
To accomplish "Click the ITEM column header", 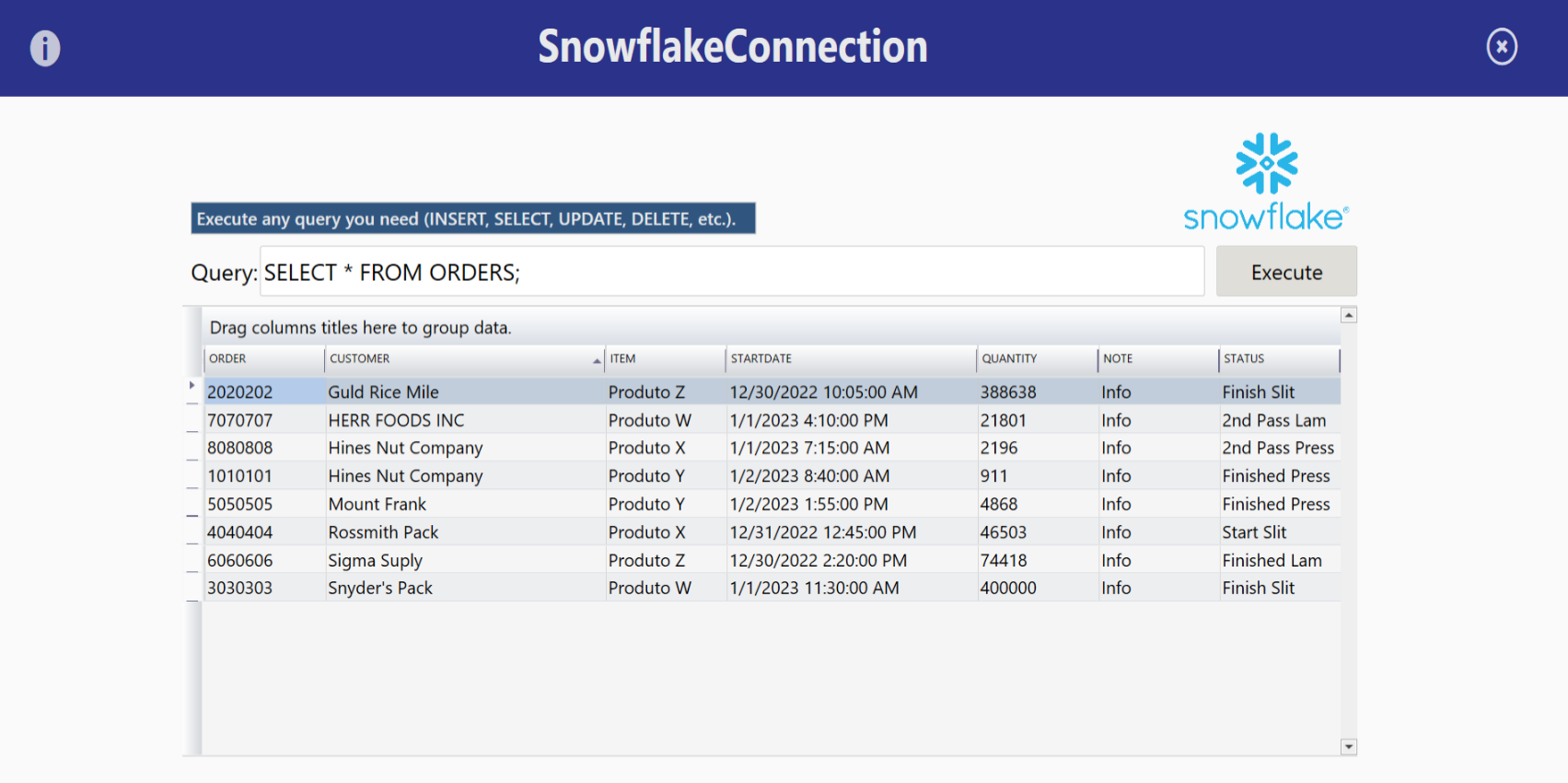I will (664, 359).
